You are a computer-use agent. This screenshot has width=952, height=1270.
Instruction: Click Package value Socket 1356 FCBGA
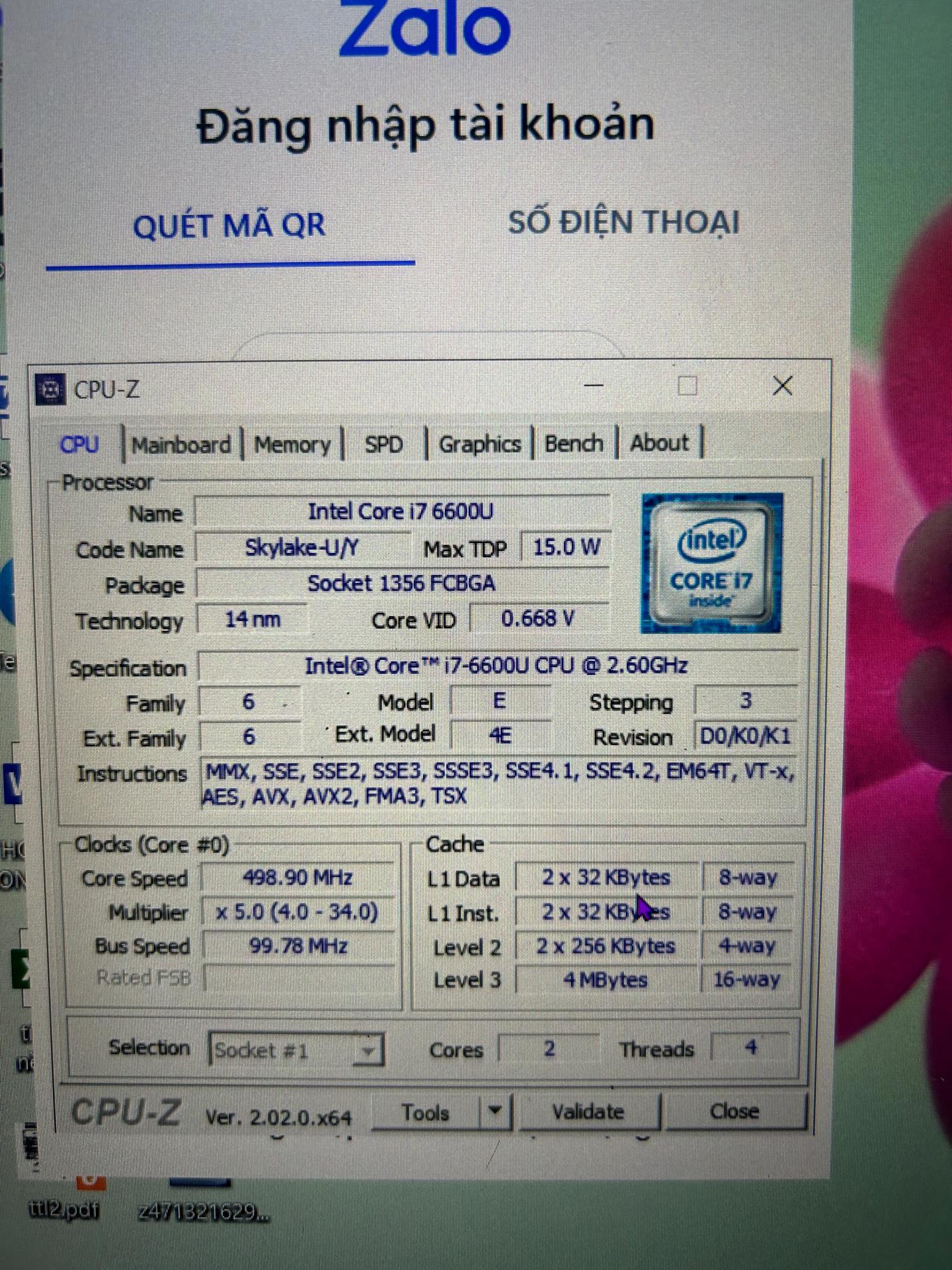402,583
